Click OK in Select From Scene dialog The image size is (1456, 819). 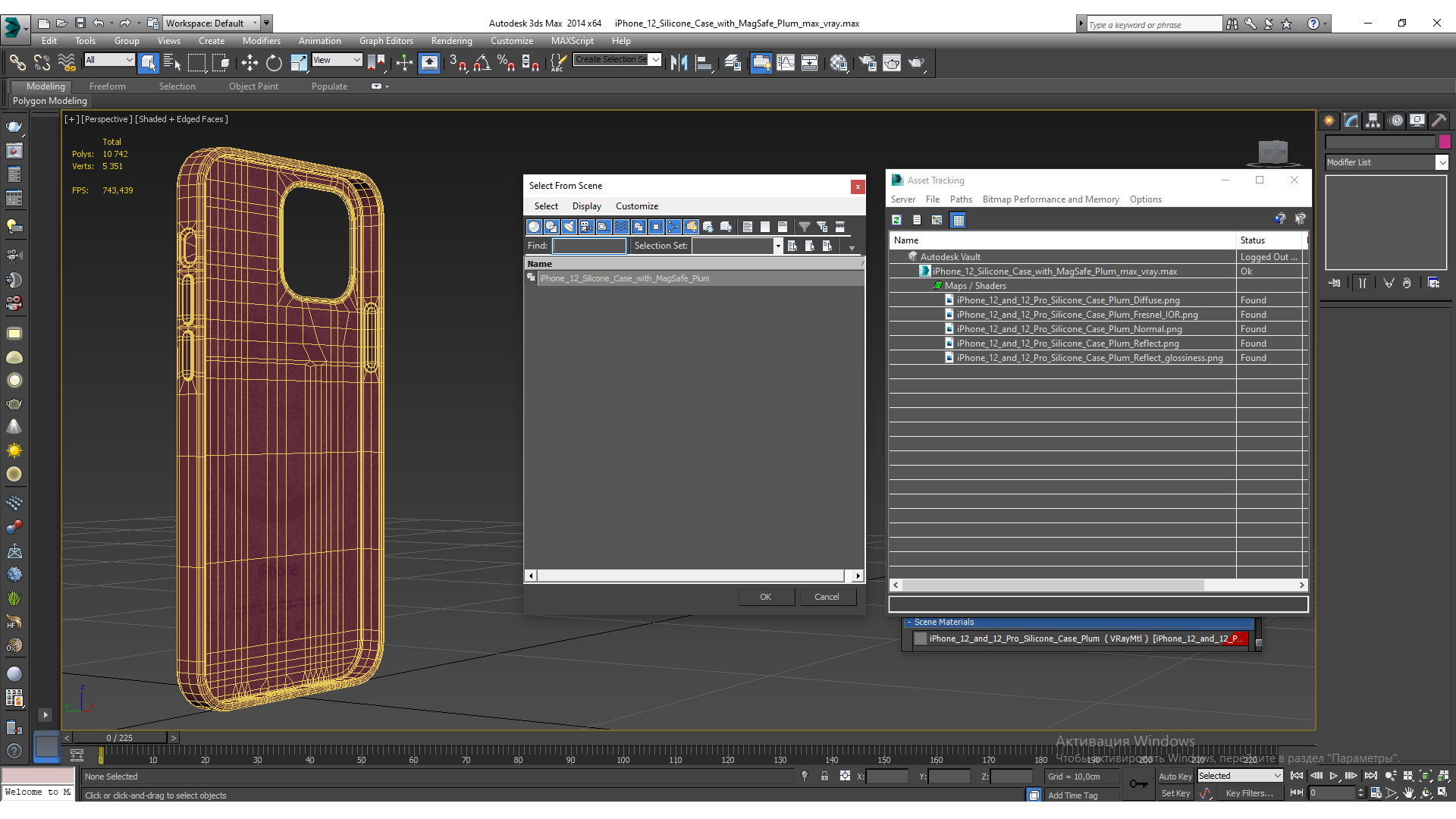tap(766, 597)
